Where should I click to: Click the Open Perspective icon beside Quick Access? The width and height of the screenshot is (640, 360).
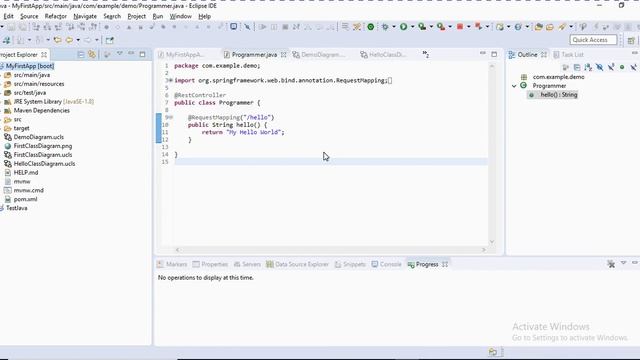coord(631,40)
